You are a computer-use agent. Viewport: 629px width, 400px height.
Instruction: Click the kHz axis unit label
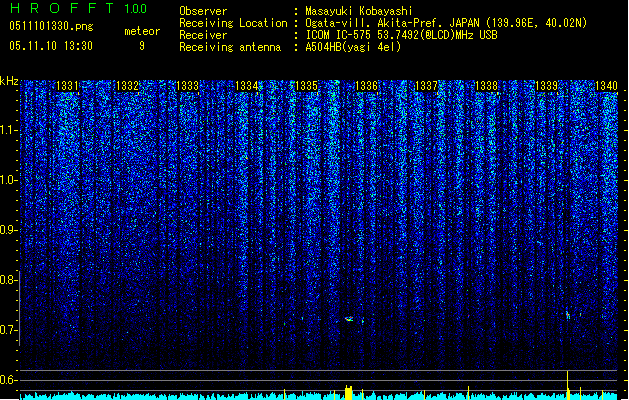point(9,81)
